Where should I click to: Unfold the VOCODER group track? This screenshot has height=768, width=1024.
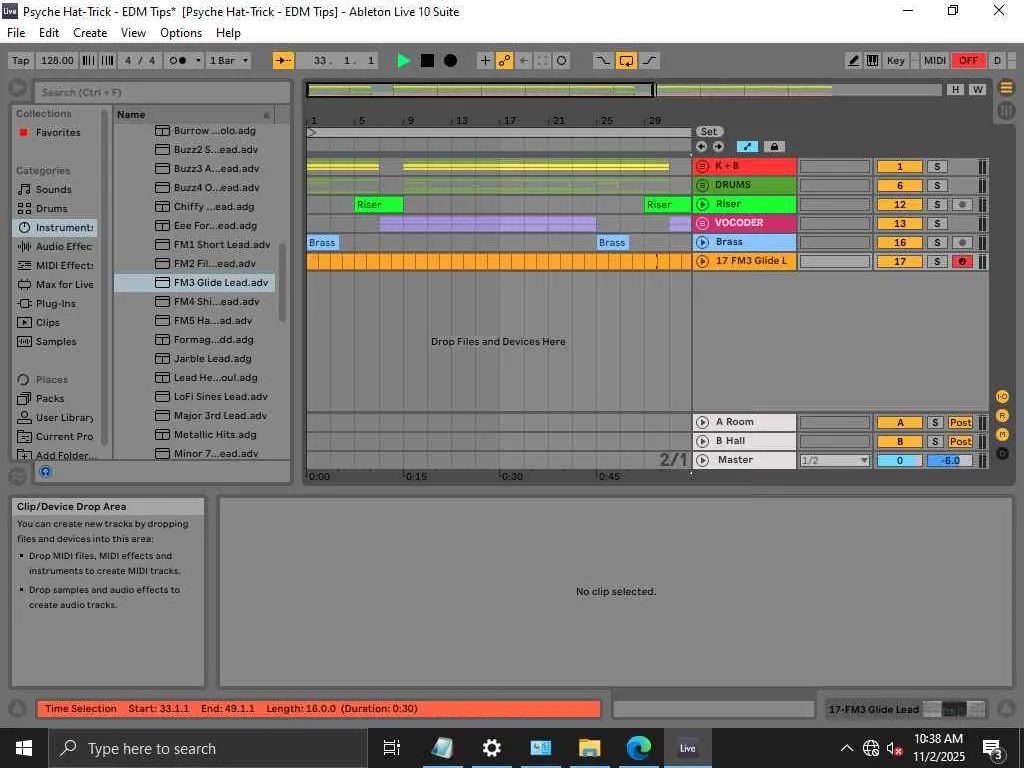coord(703,223)
